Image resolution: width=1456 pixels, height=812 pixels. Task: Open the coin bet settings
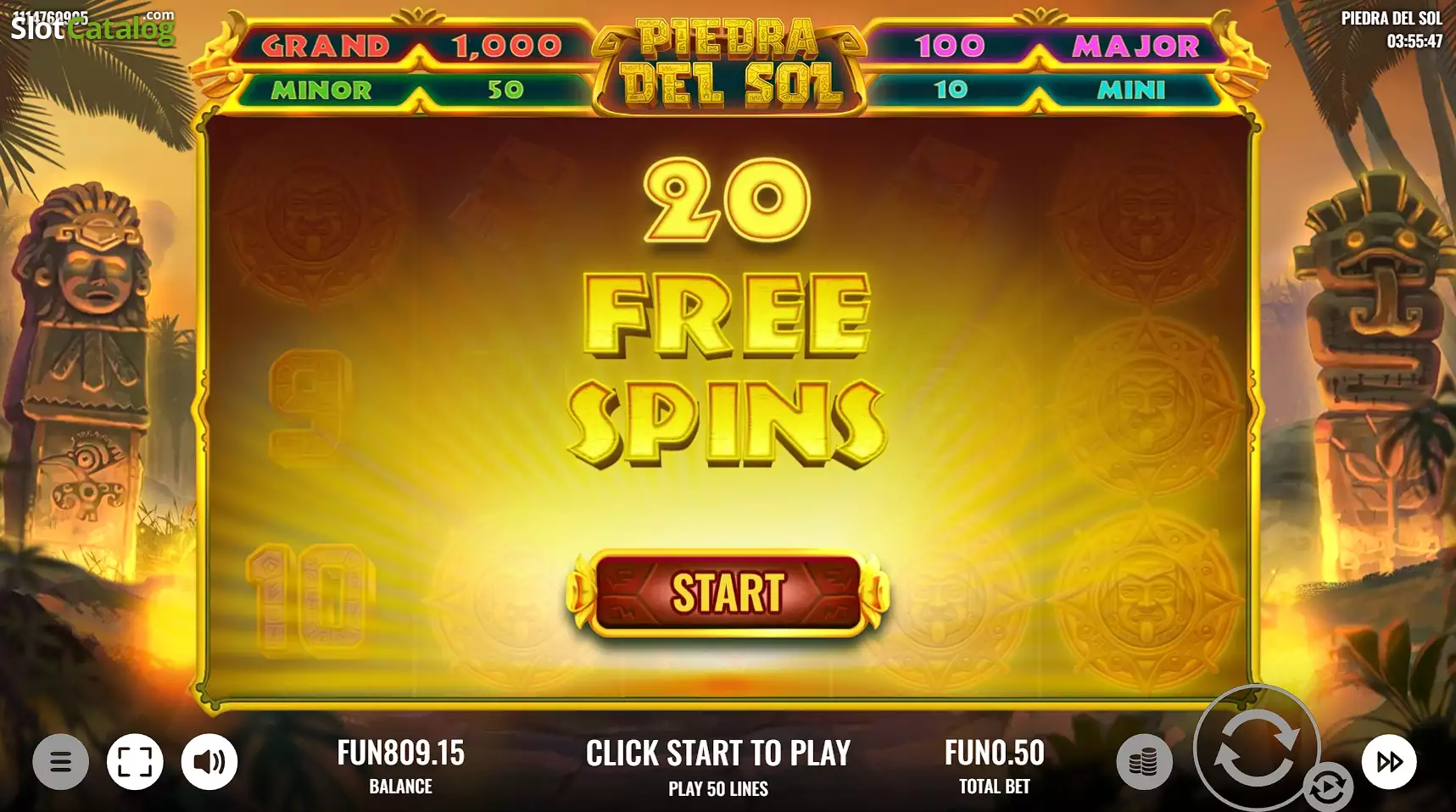(1144, 762)
